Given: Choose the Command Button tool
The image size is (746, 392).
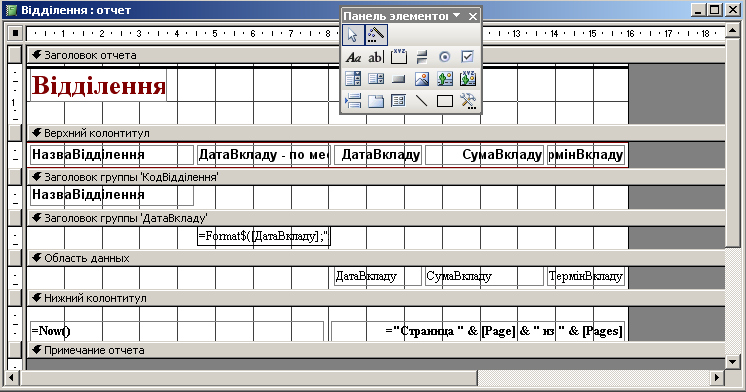Looking at the screenshot, I should (399, 78).
